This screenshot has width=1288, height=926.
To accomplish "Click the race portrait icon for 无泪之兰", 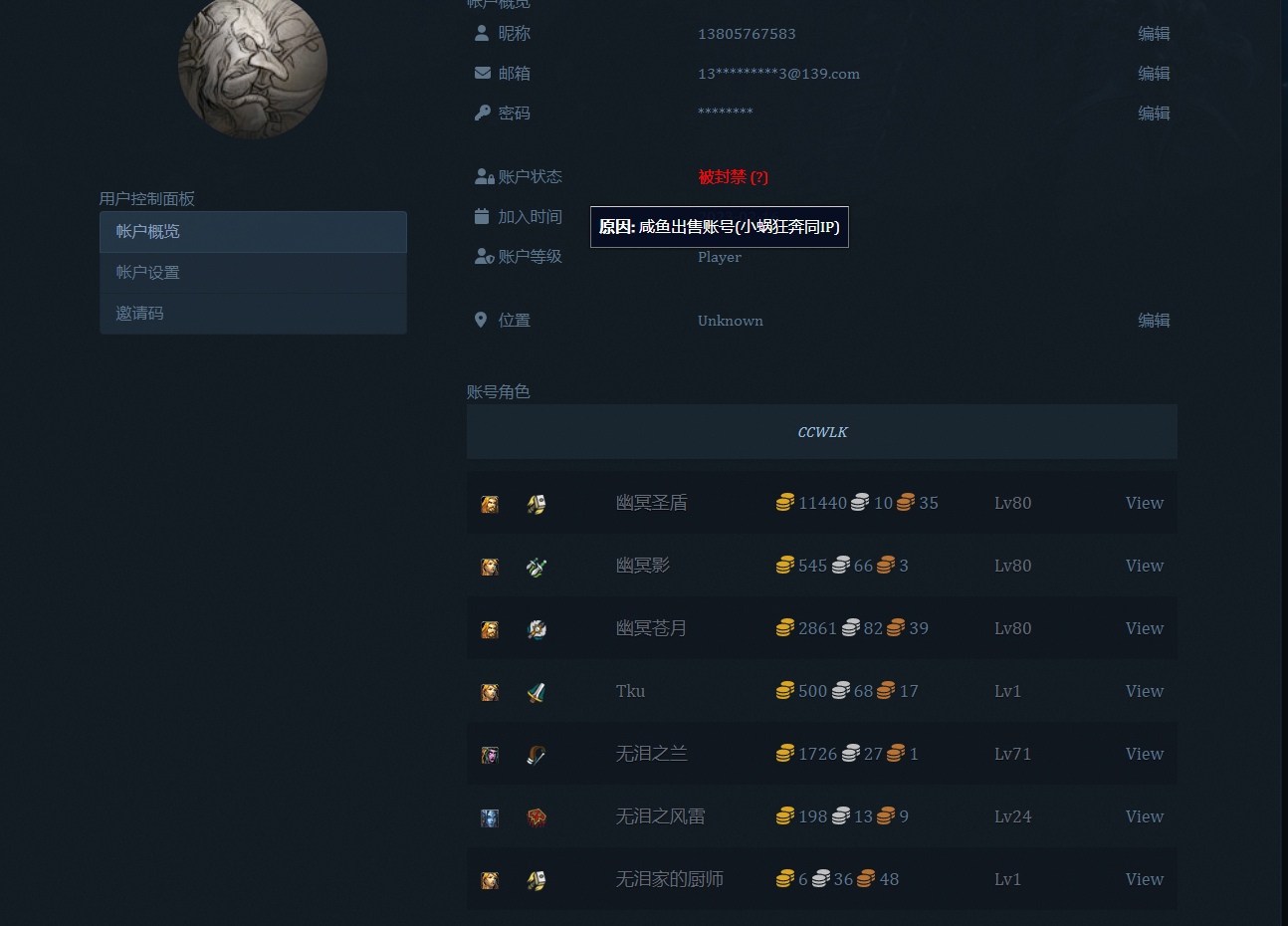I will point(490,755).
